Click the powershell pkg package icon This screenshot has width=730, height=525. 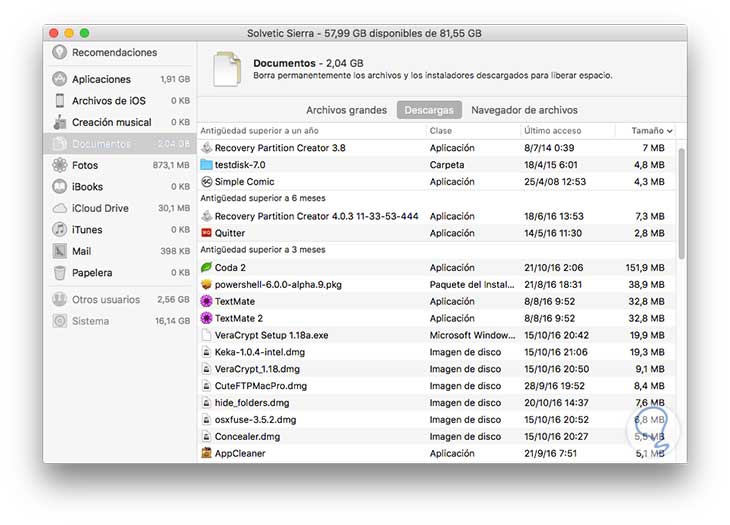pyautogui.click(x=206, y=284)
